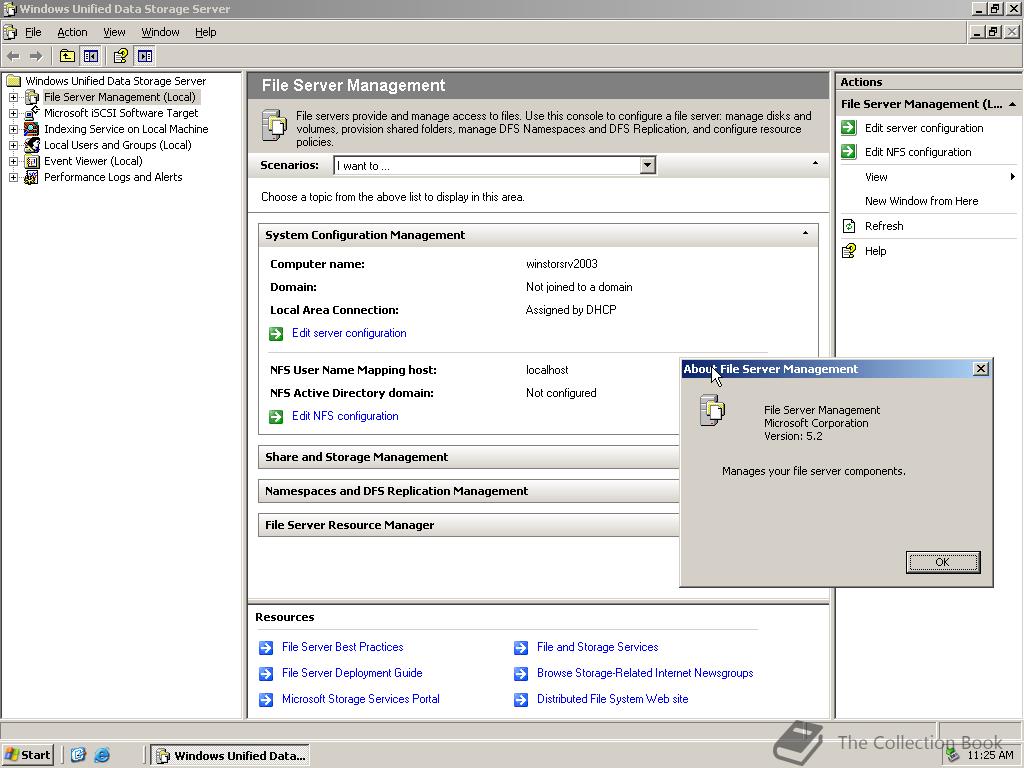Open the Microsoft Storage Services Portal link
This screenshot has height=768, width=1024.
click(x=360, y=699)
